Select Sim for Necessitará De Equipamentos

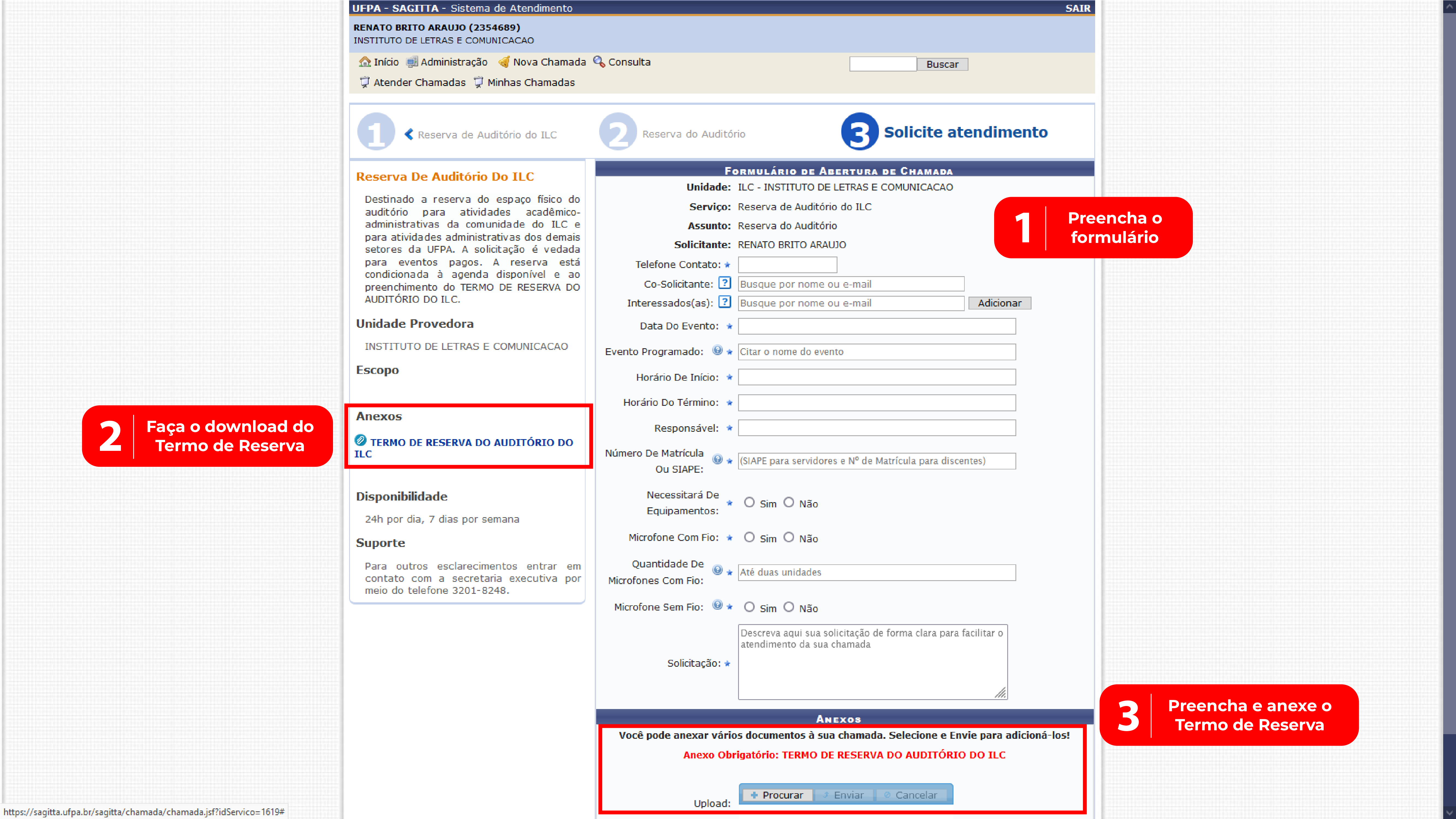point(749,502)
